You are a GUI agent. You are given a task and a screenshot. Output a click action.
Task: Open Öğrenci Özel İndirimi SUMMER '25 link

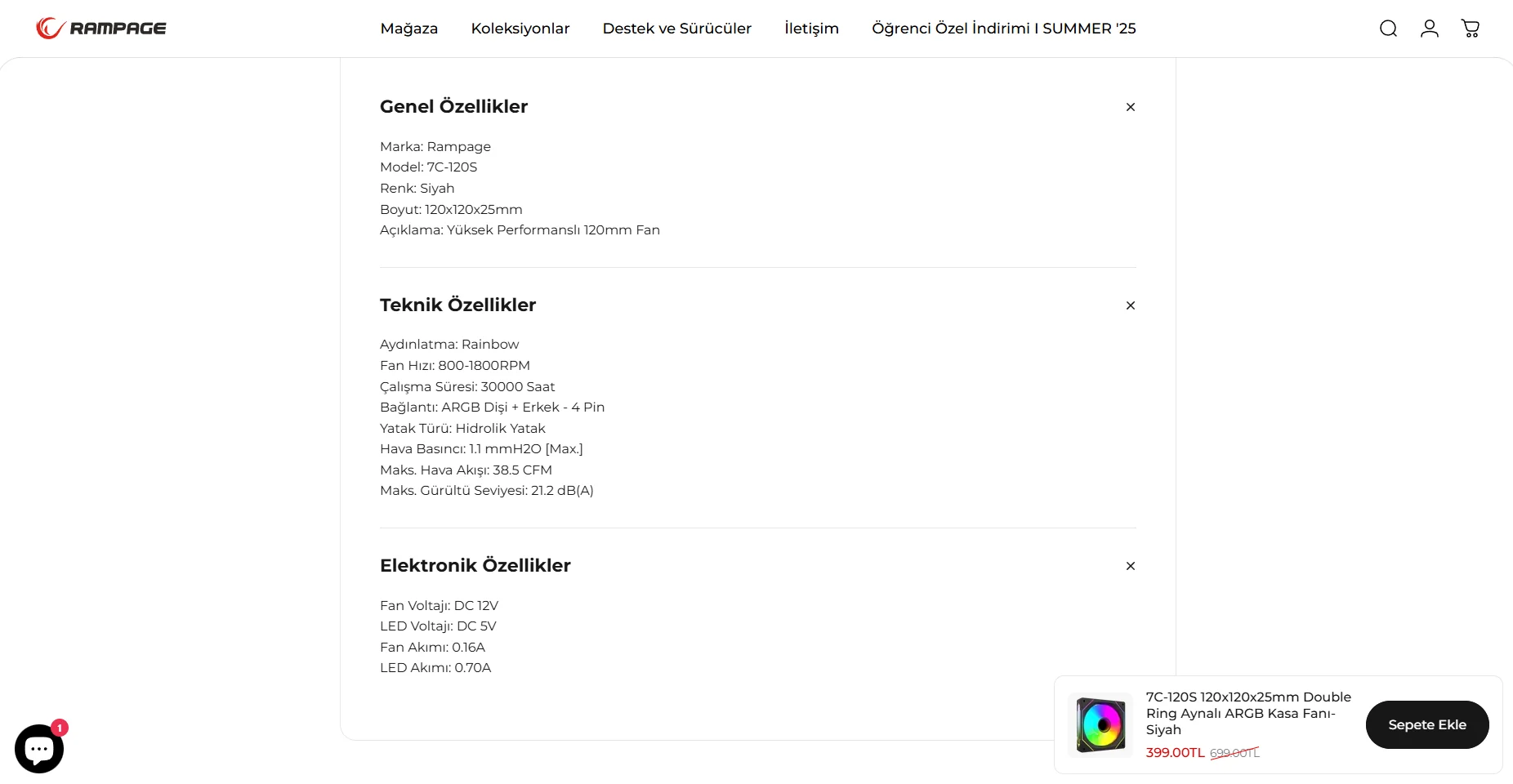point(1004,29)
